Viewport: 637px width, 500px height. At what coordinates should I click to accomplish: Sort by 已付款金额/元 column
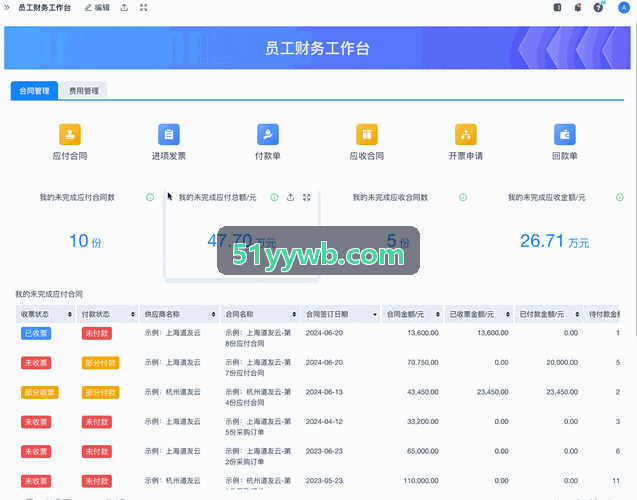tap(577, 314)
